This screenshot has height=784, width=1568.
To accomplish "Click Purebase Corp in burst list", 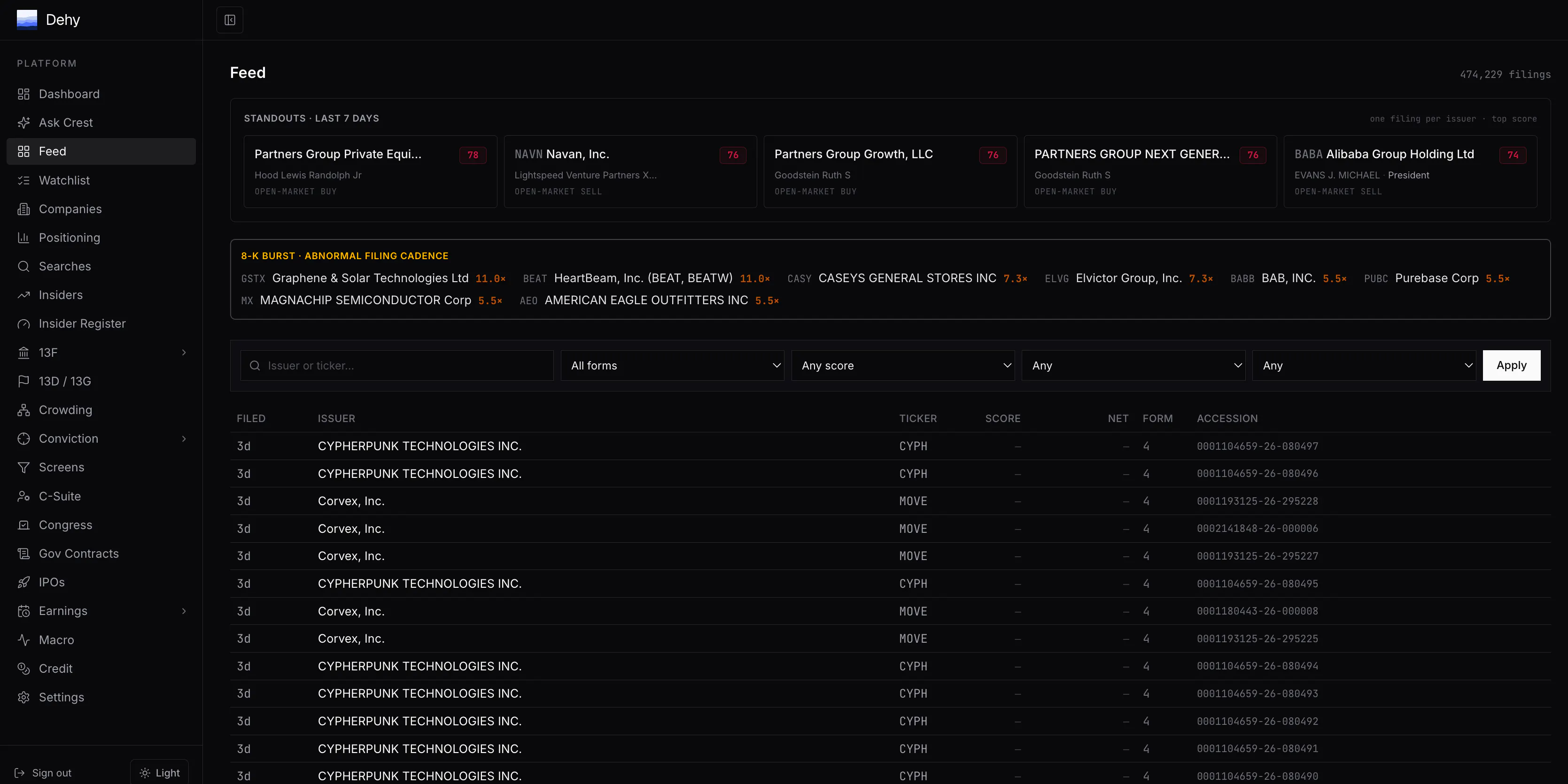I will pos(1436,278).
